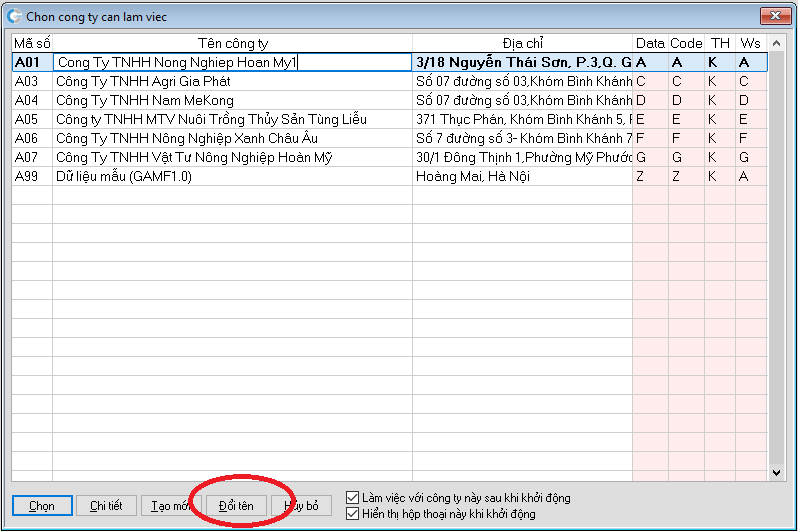The width and height of the screenshot is (798, 531).
Task: Click the scrollbar up arrow
Action: [x=776, y=43]
